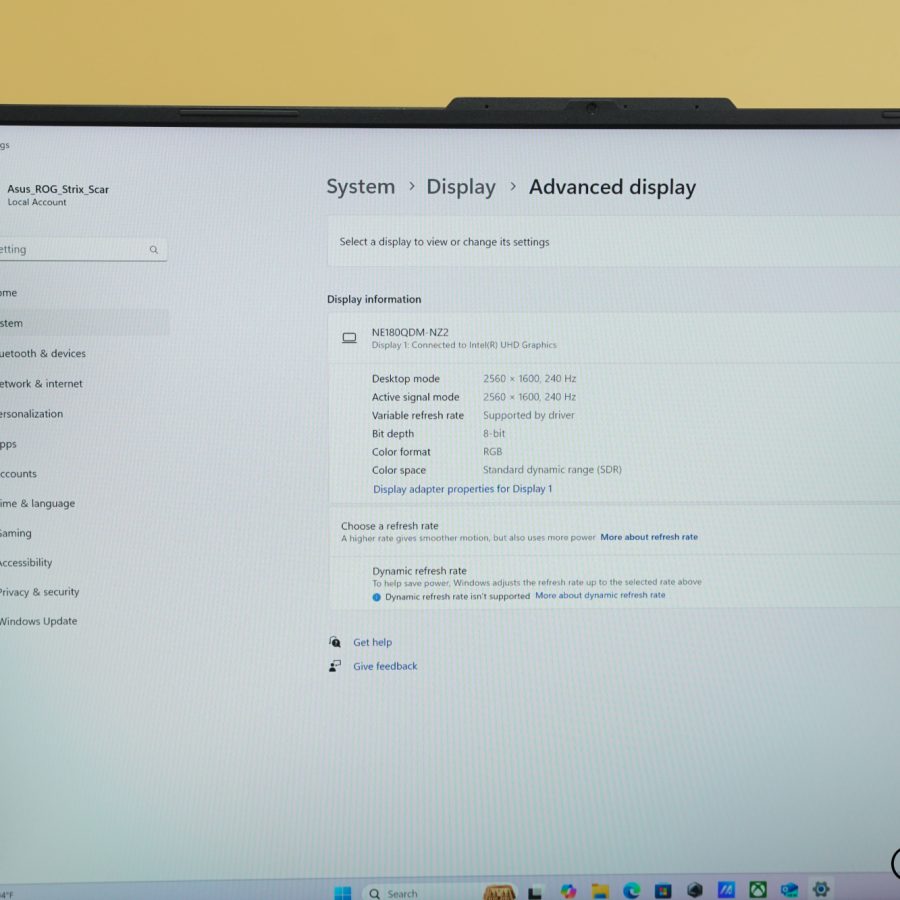Click the Select a display settings row

(x=613, y=242)
